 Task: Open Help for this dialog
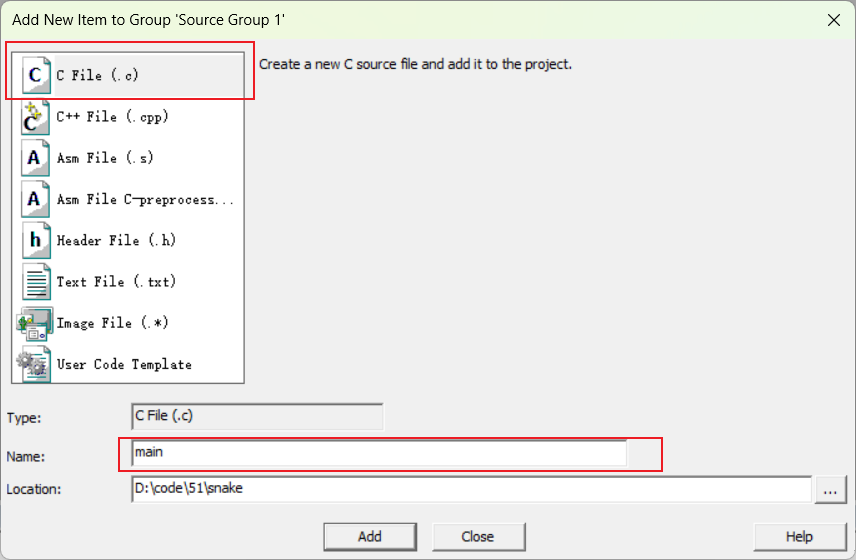(800, 537)
